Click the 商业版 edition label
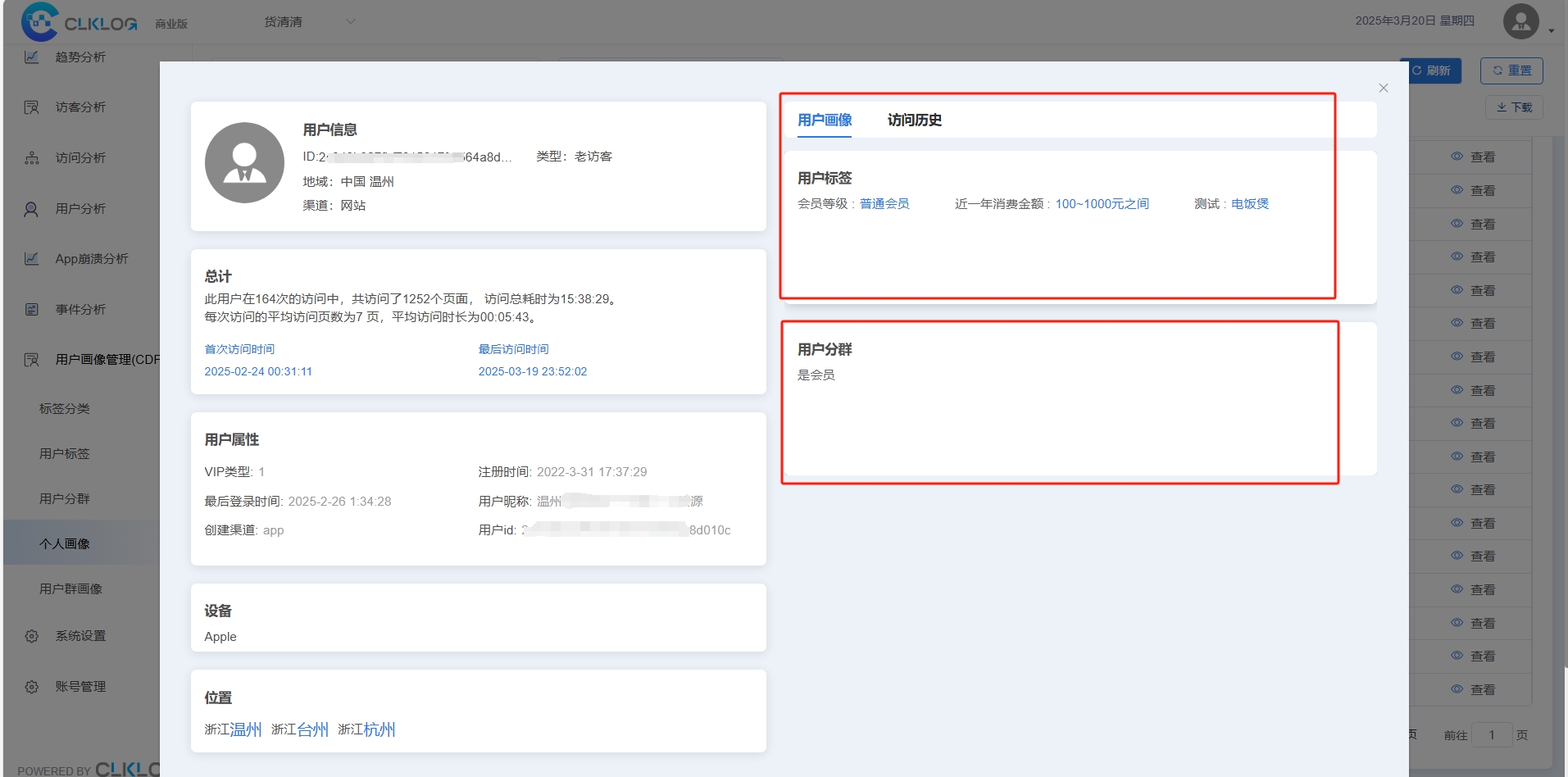This screenshot has width=1568, height=777. click(x=171, y=24)
